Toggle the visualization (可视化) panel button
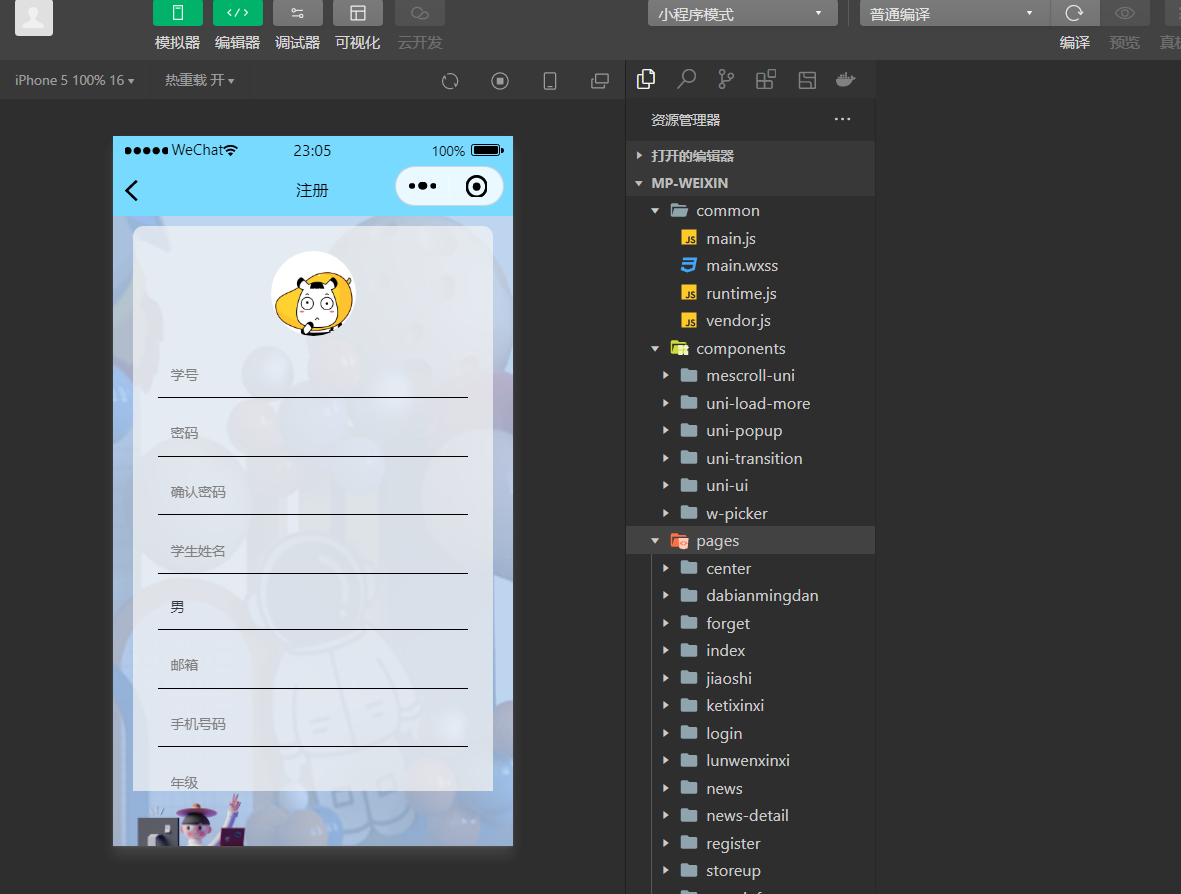The image size is (1181, 894). tap(358, 13)
